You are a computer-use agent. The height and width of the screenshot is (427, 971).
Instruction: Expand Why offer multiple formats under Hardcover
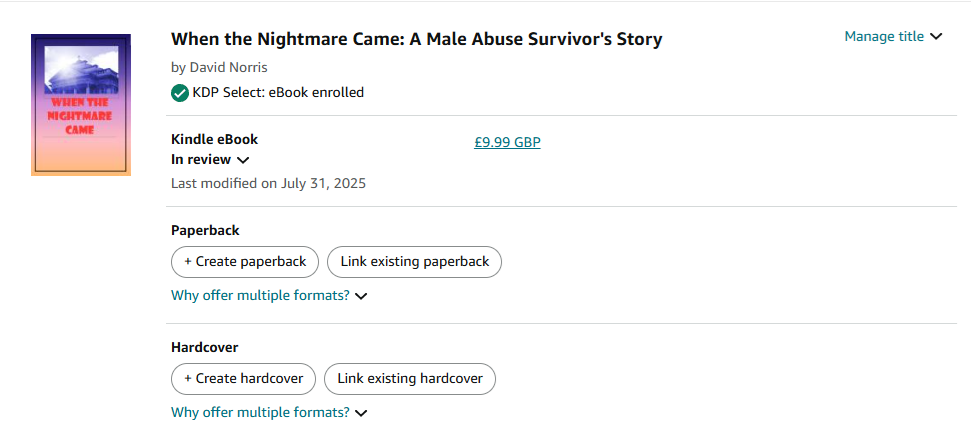[x=260, y=412]
